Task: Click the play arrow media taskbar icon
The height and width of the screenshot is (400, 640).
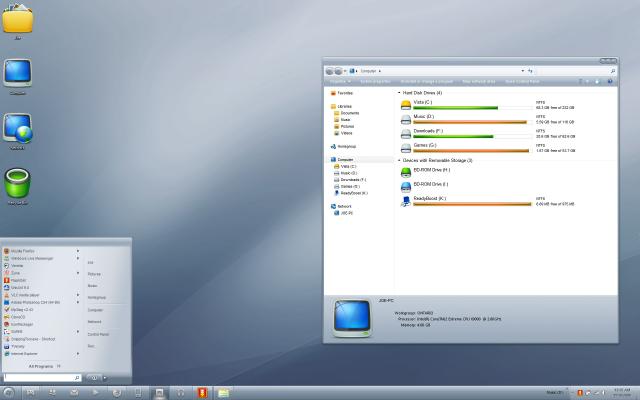Action: tap(95, 393)
